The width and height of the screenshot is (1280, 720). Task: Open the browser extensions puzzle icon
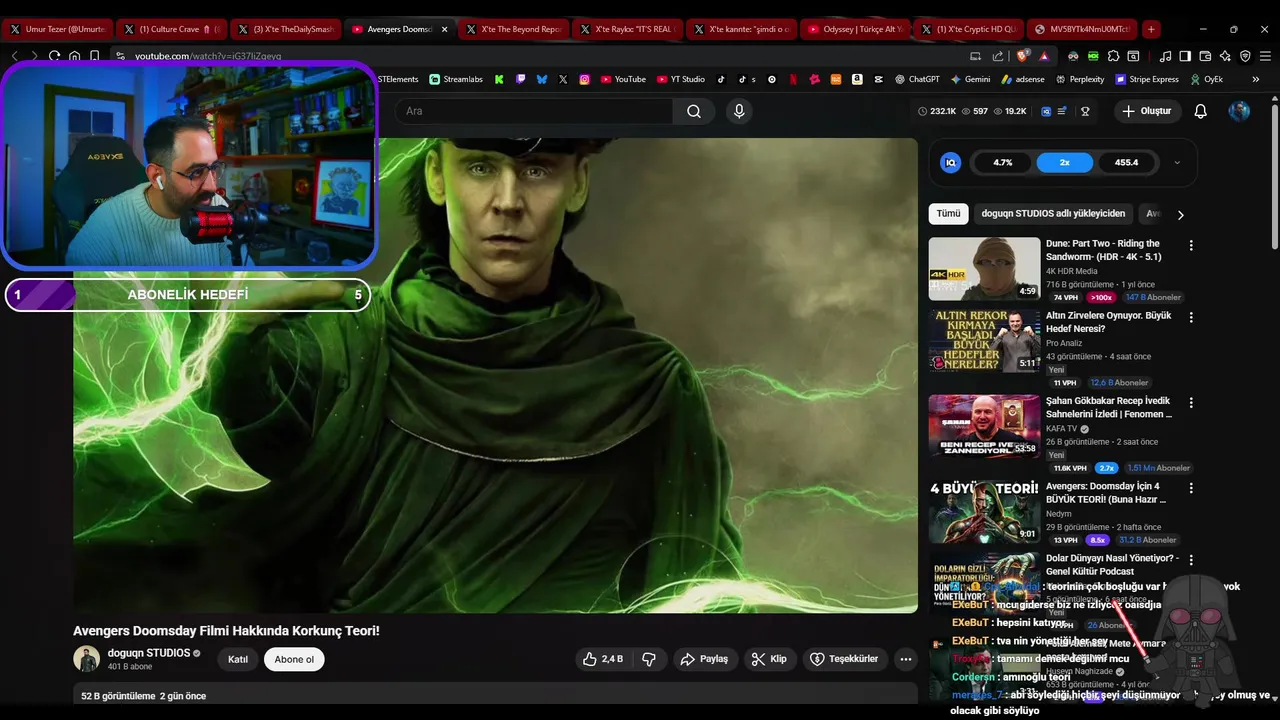pos(1113,56)
